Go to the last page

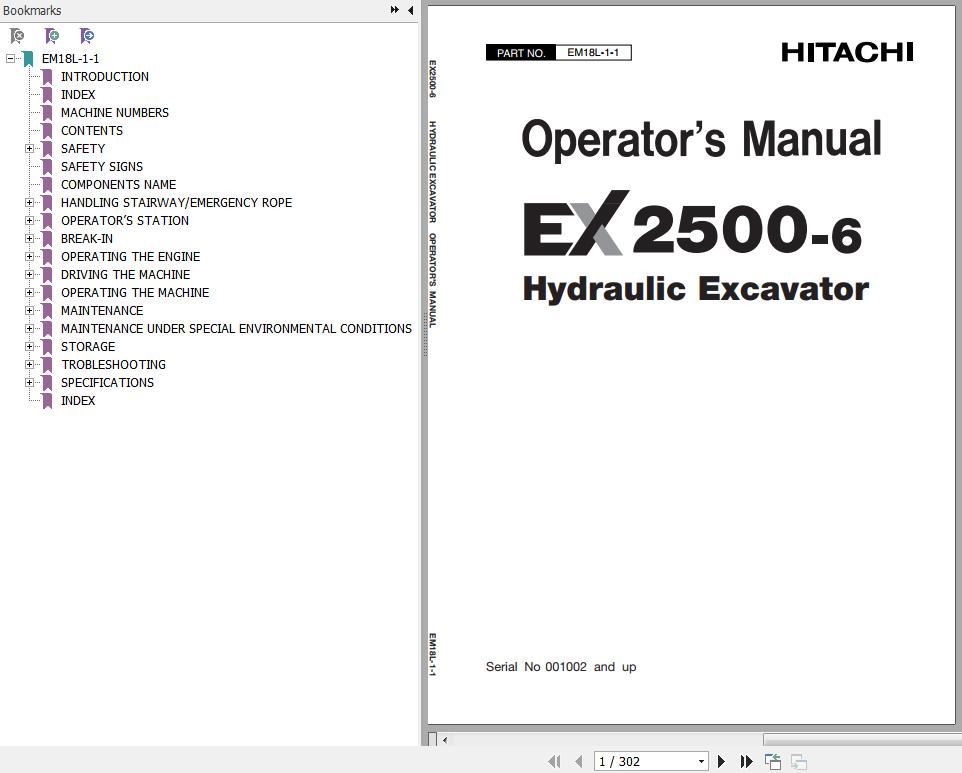pos(746,761)
